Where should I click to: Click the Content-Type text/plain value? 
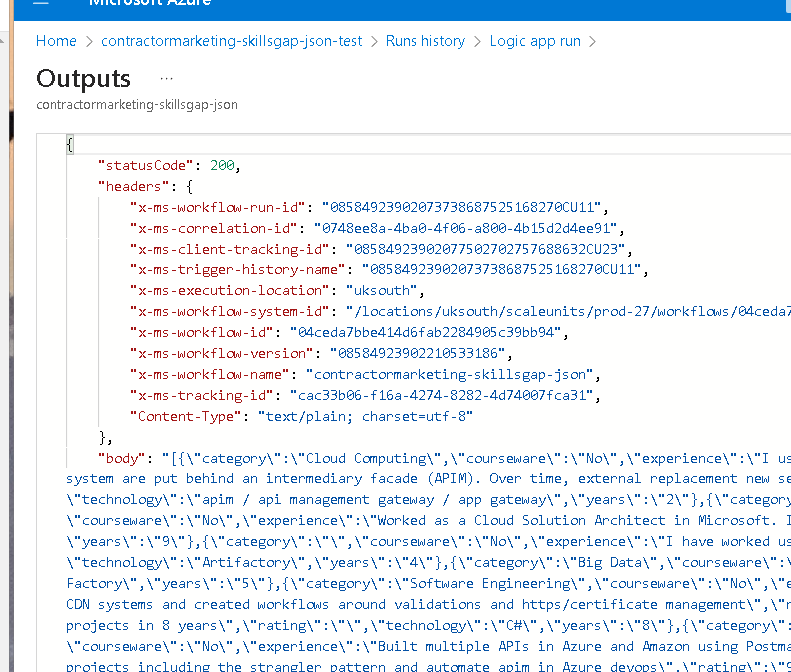365,416
